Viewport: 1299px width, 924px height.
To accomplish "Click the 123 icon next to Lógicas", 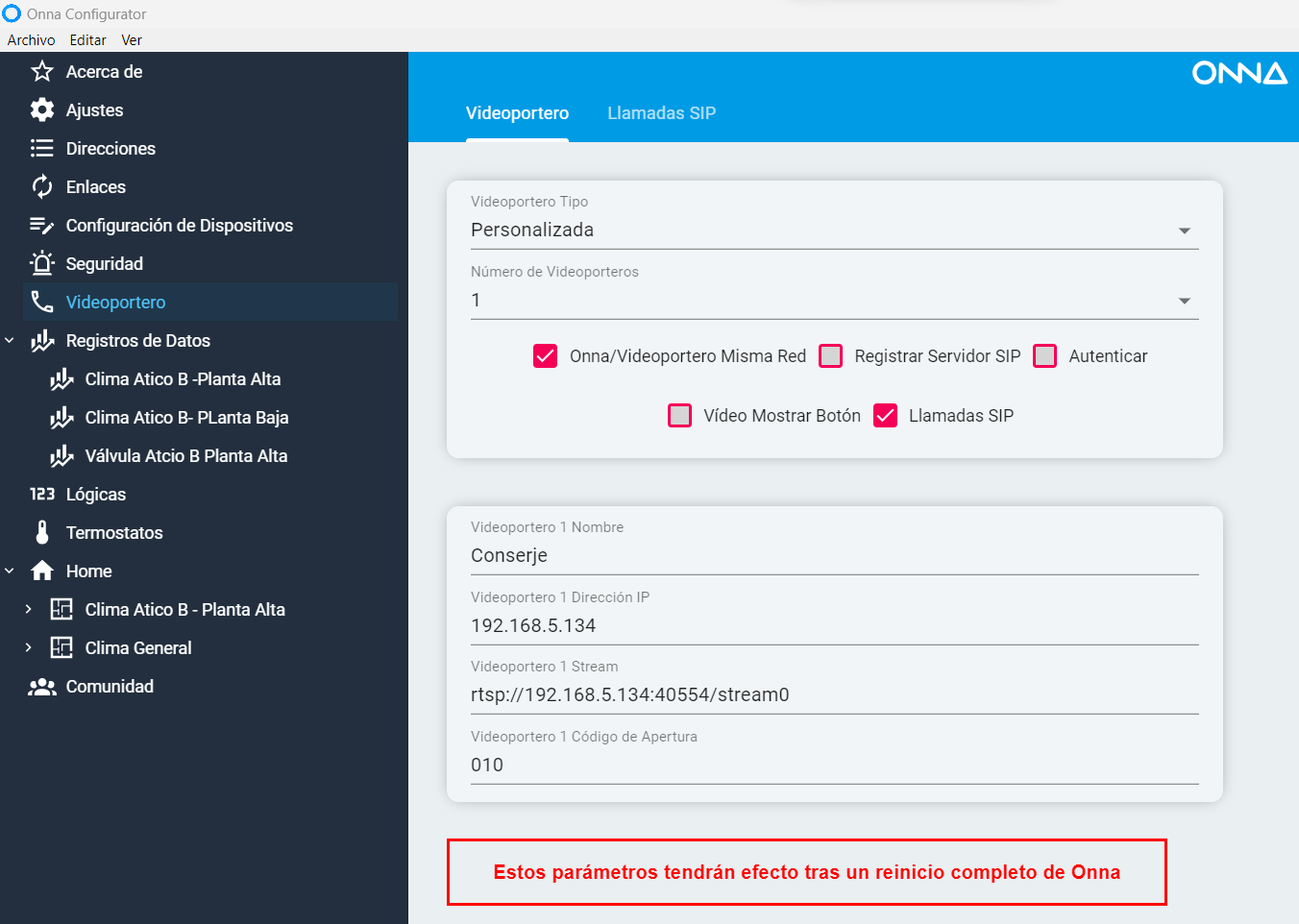I will point(42,495).
